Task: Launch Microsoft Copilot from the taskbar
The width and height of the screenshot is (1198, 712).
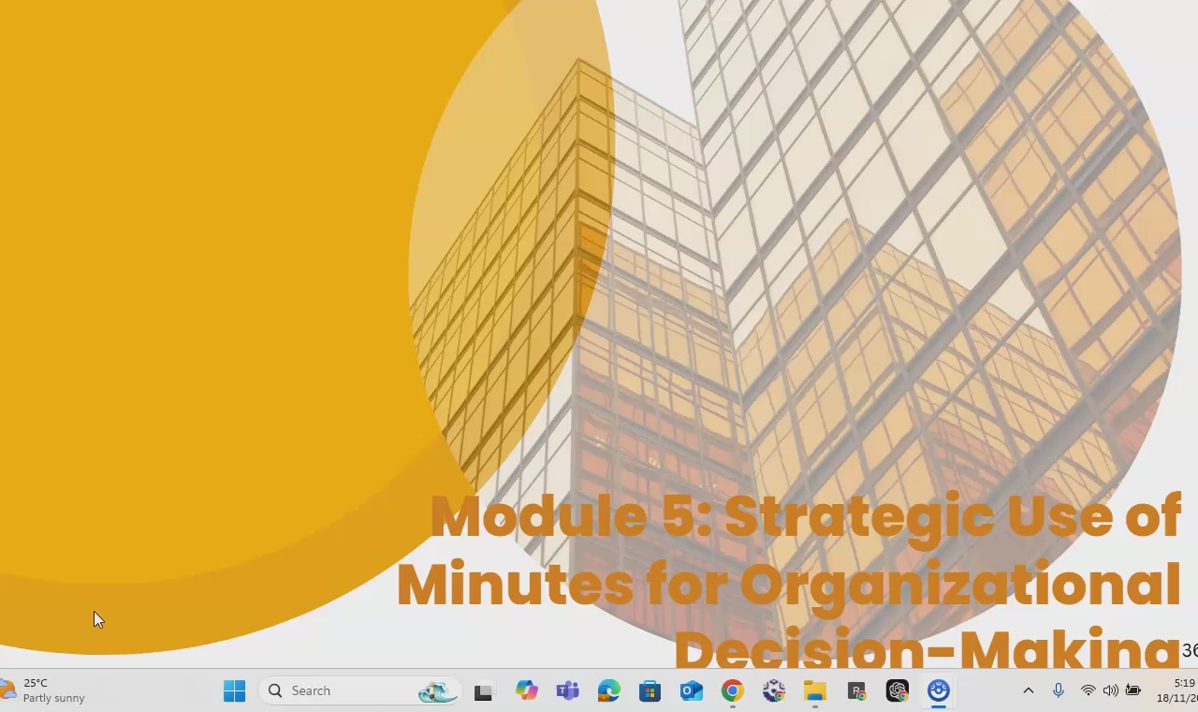Action: pyautogui.click(x=526, y=691)
